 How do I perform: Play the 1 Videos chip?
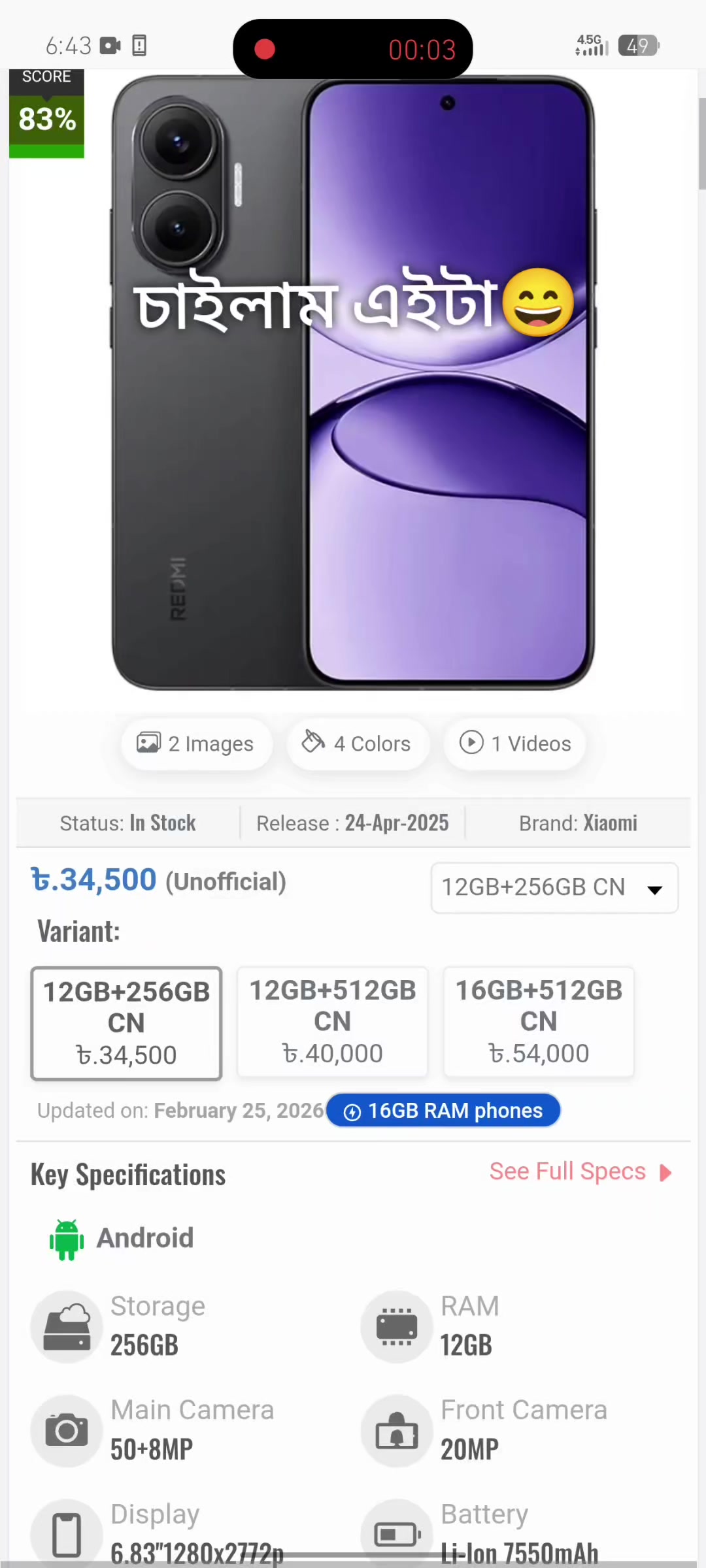(x=514, y=743)
